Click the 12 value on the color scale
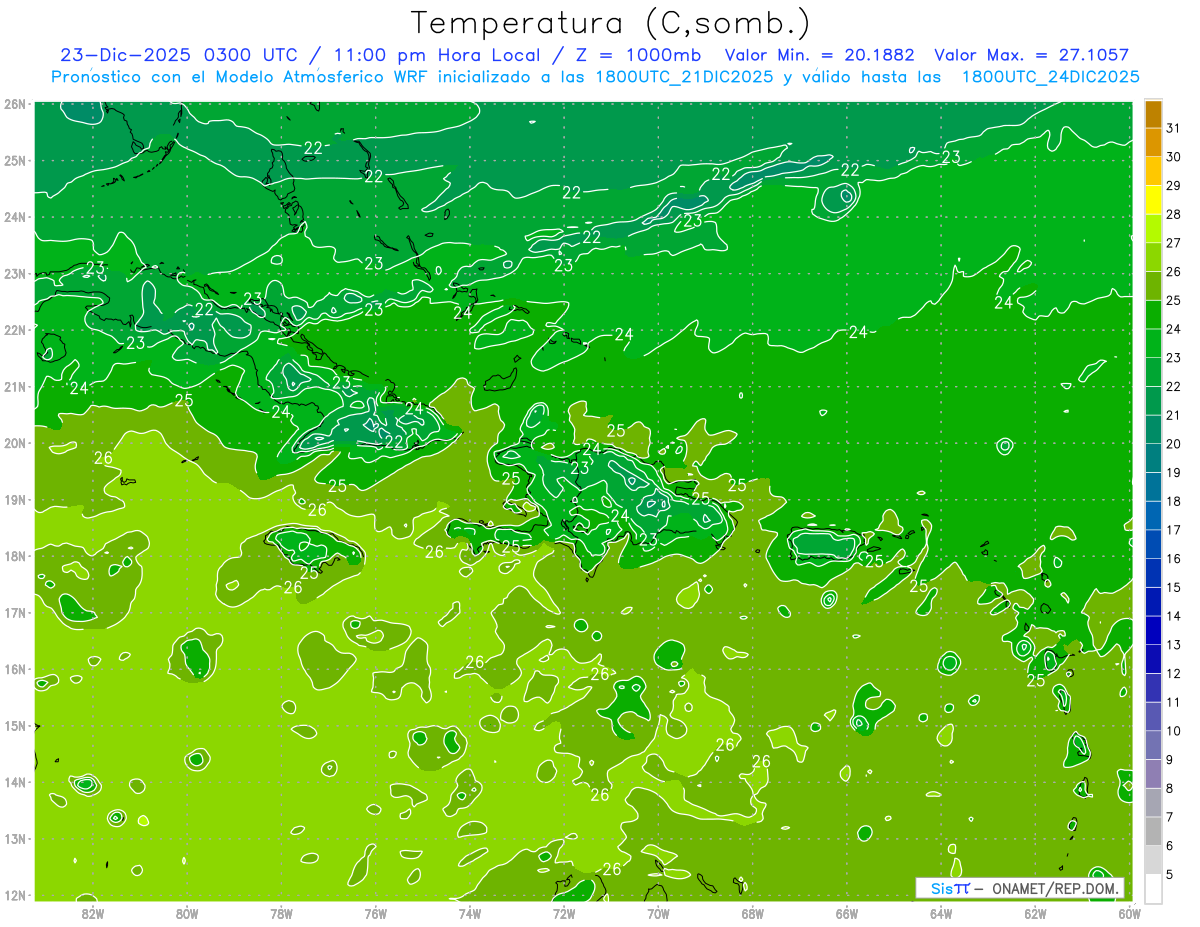Image resolution: width=1200 pixels, height=927 pixels. pyautogui.click(x=1174, y=673)
